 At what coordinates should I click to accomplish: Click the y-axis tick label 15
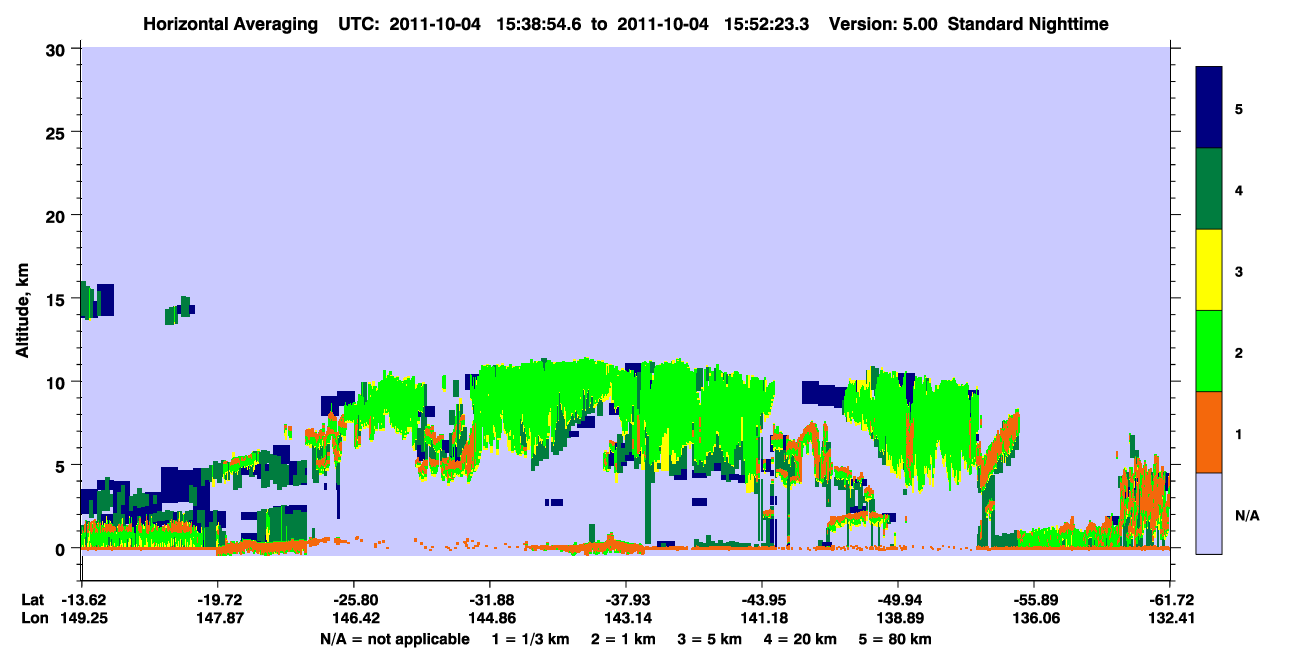58,299
